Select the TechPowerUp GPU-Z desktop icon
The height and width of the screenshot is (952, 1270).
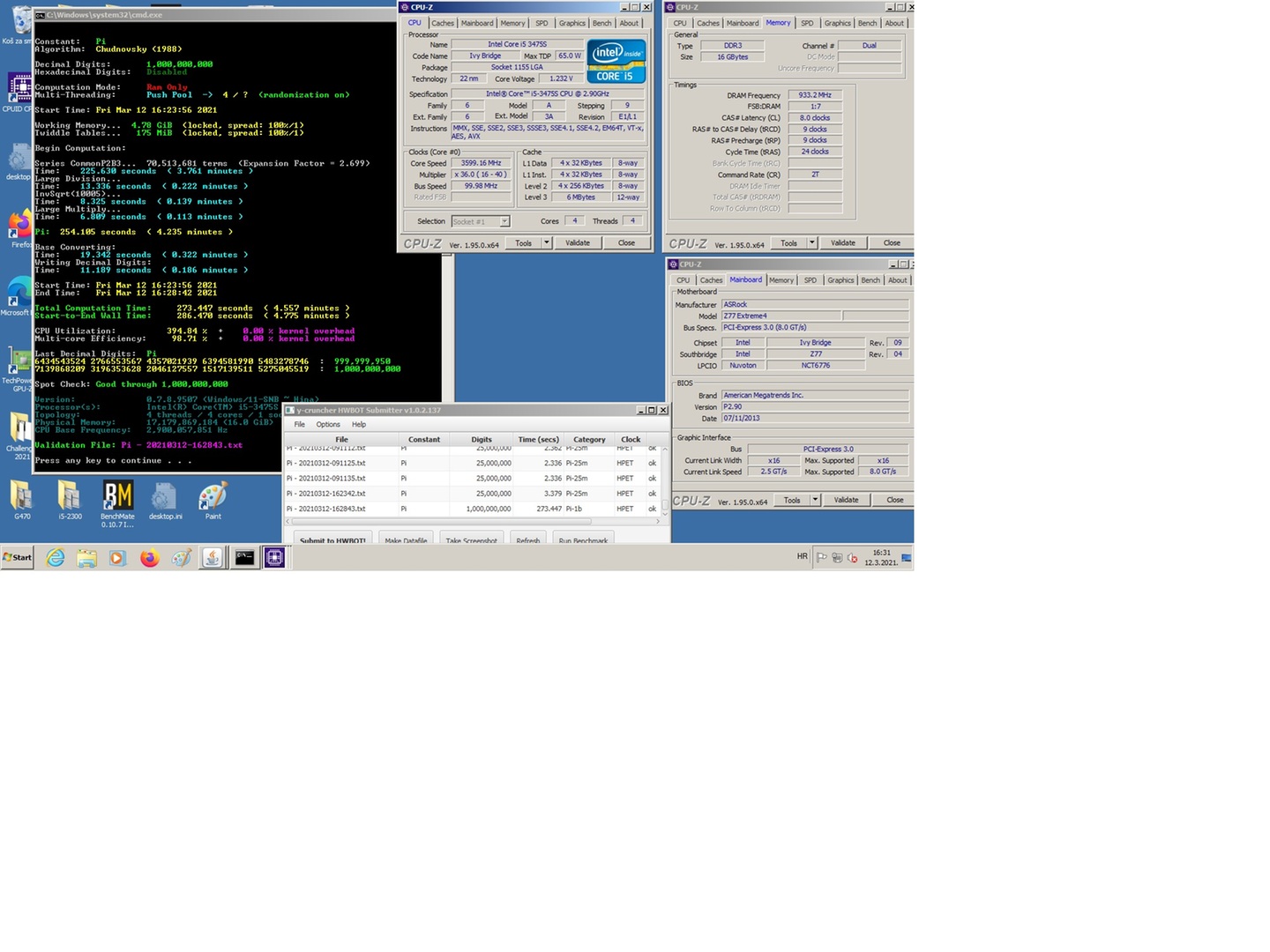(x=18, y=370)
